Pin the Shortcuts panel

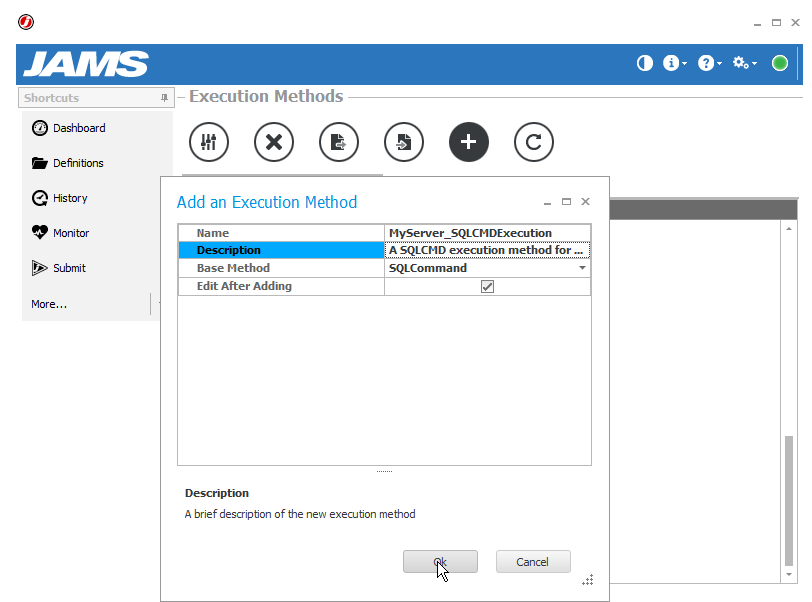[x=164, y=97]
